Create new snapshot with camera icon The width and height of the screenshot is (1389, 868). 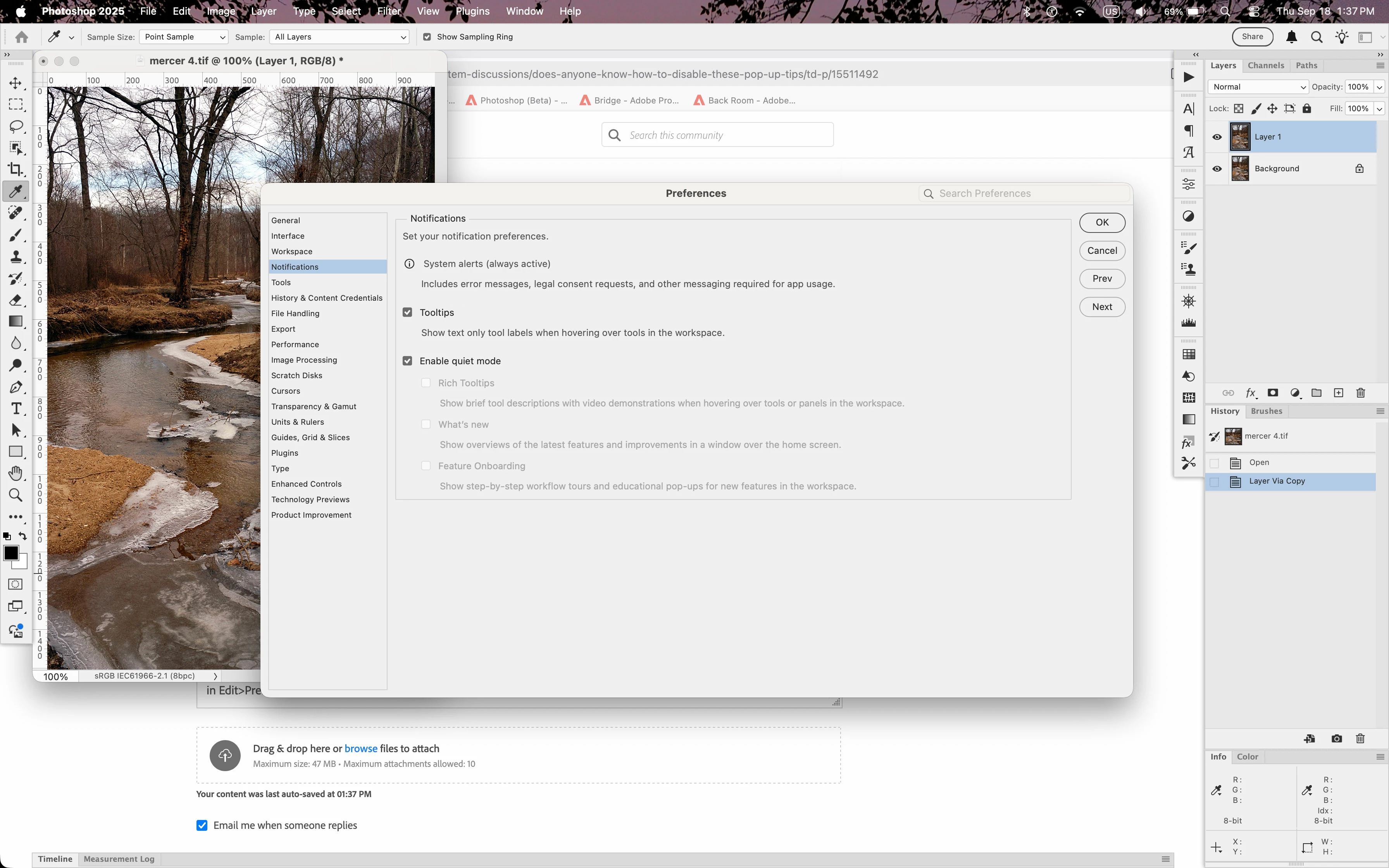pyautogui.click(x=1337, y=739)
